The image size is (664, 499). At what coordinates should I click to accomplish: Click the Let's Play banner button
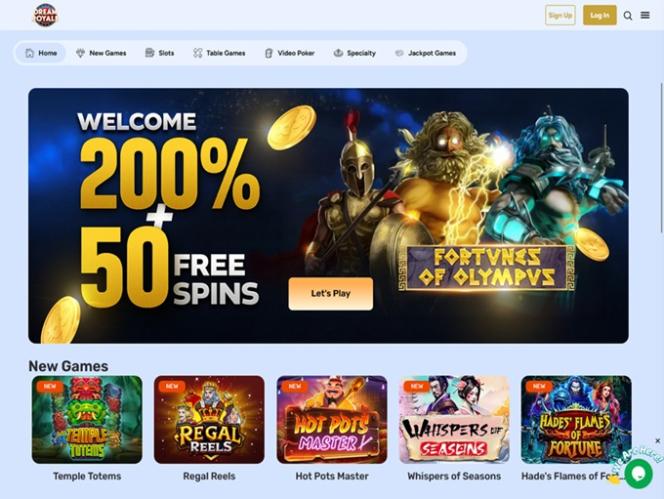pyautogui.click(x=331, y=294)
